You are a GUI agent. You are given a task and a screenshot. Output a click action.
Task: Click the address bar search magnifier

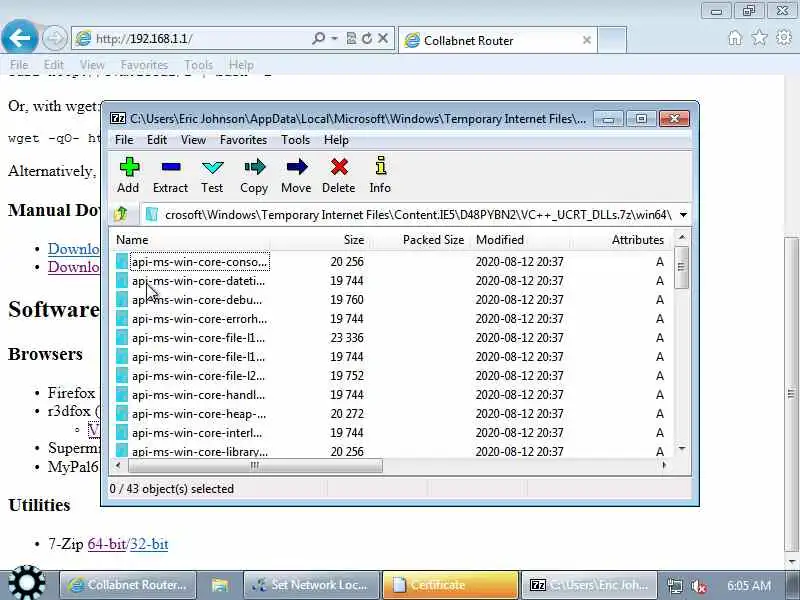[x=318, y=38]
